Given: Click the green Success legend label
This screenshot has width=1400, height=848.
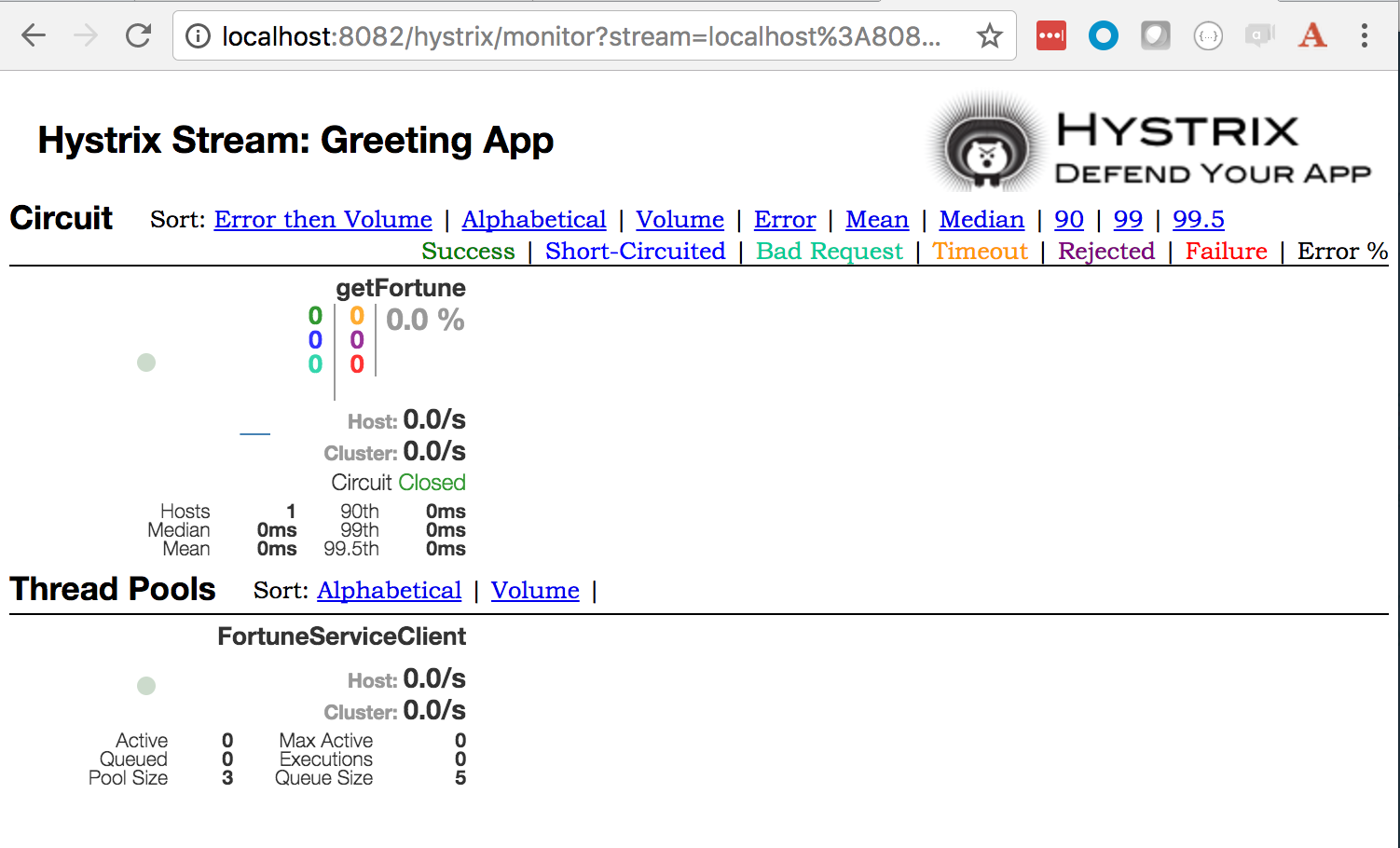Looking at the screenshot, I should 468,251.
